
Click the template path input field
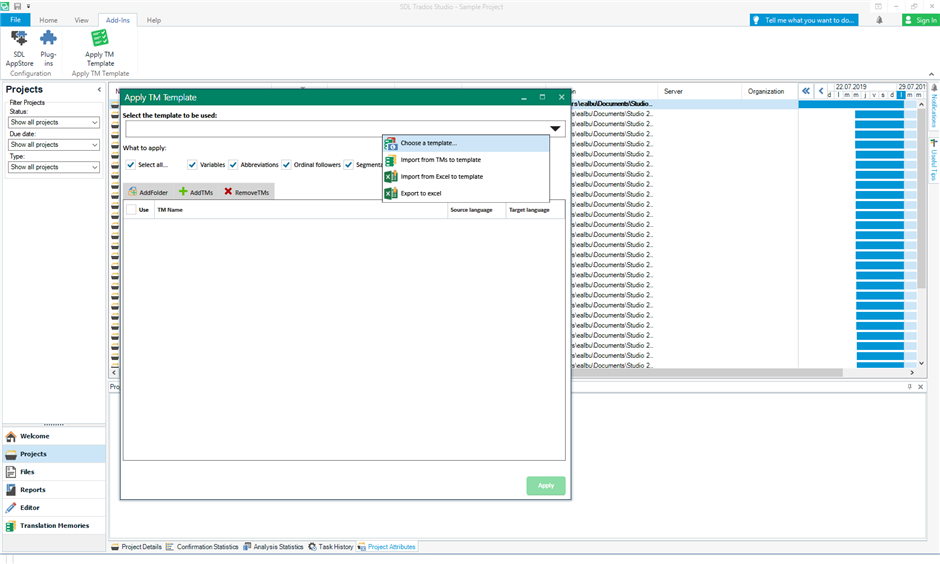[x=337, y=128]
